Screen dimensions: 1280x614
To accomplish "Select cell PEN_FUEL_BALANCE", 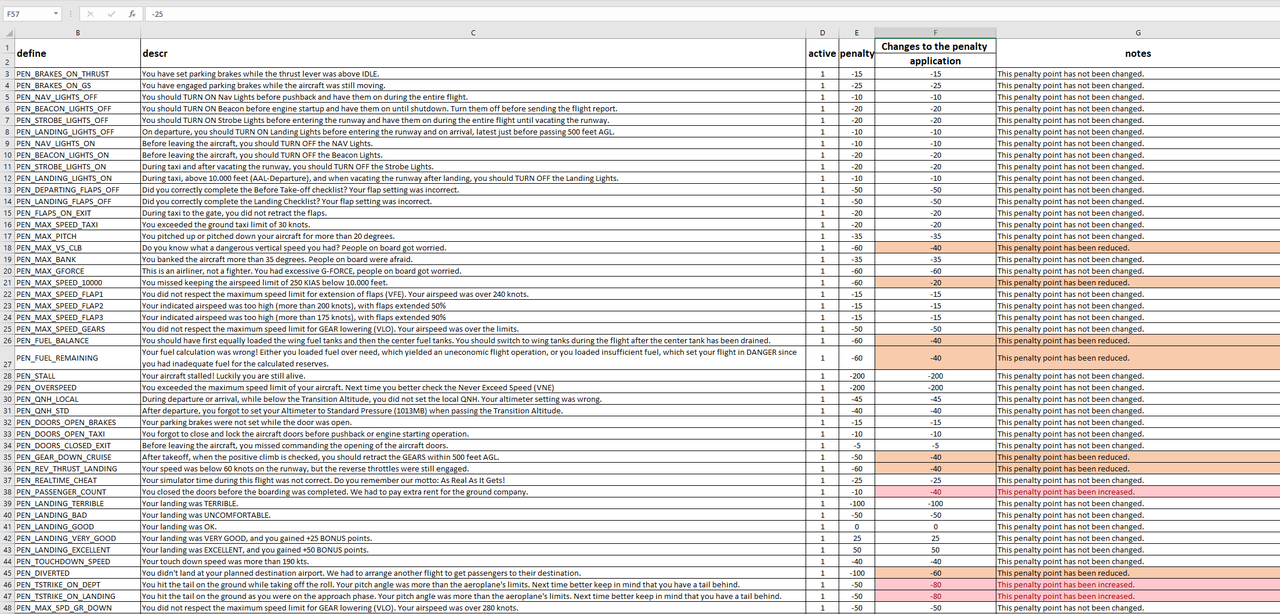I will 78,340.
